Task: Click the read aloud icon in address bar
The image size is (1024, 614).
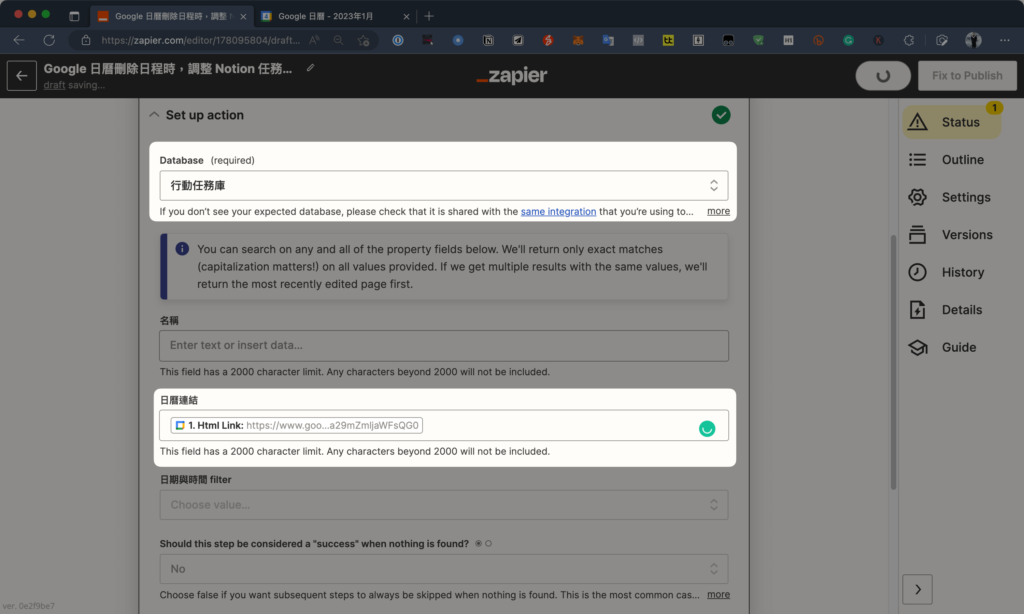Action: tap(315, 40)
